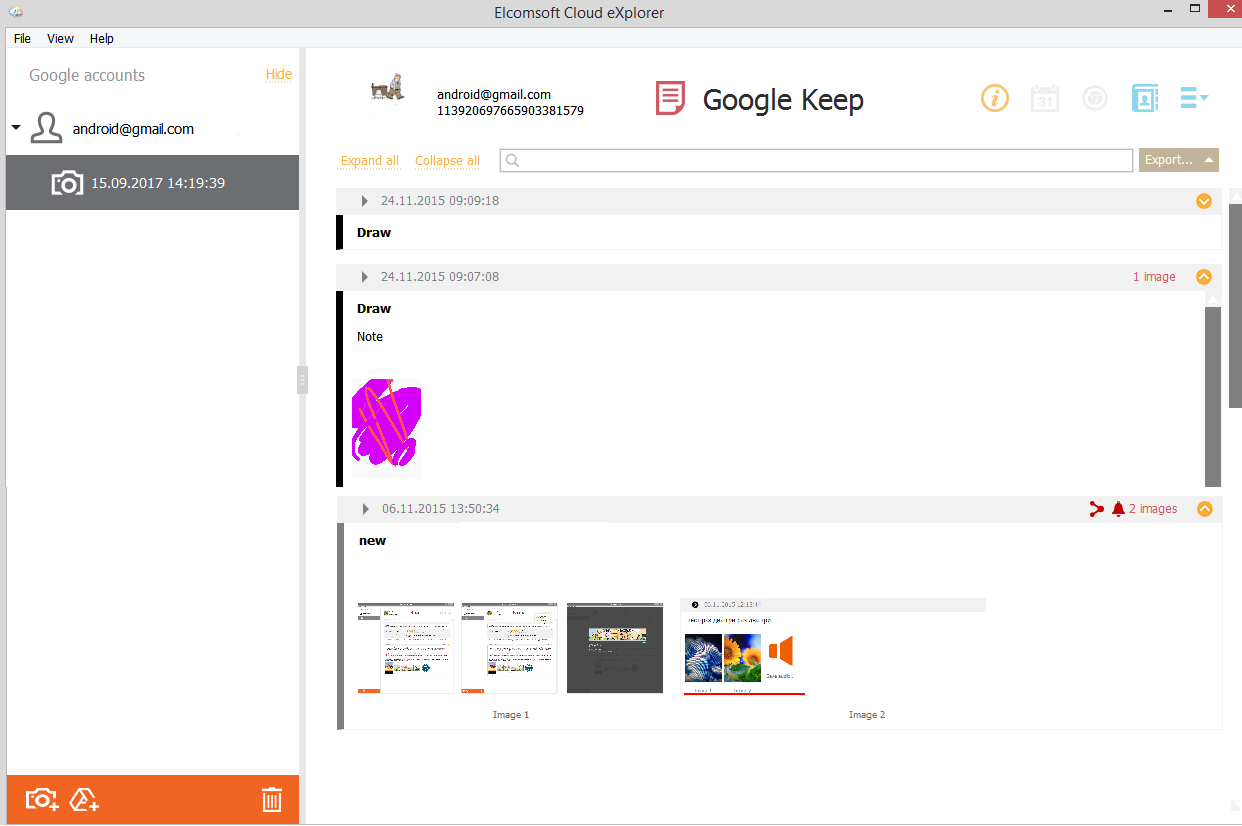The height and width of the screenshot is (826, 1242).
Task: Open the File menu
Action: [22, 39]
